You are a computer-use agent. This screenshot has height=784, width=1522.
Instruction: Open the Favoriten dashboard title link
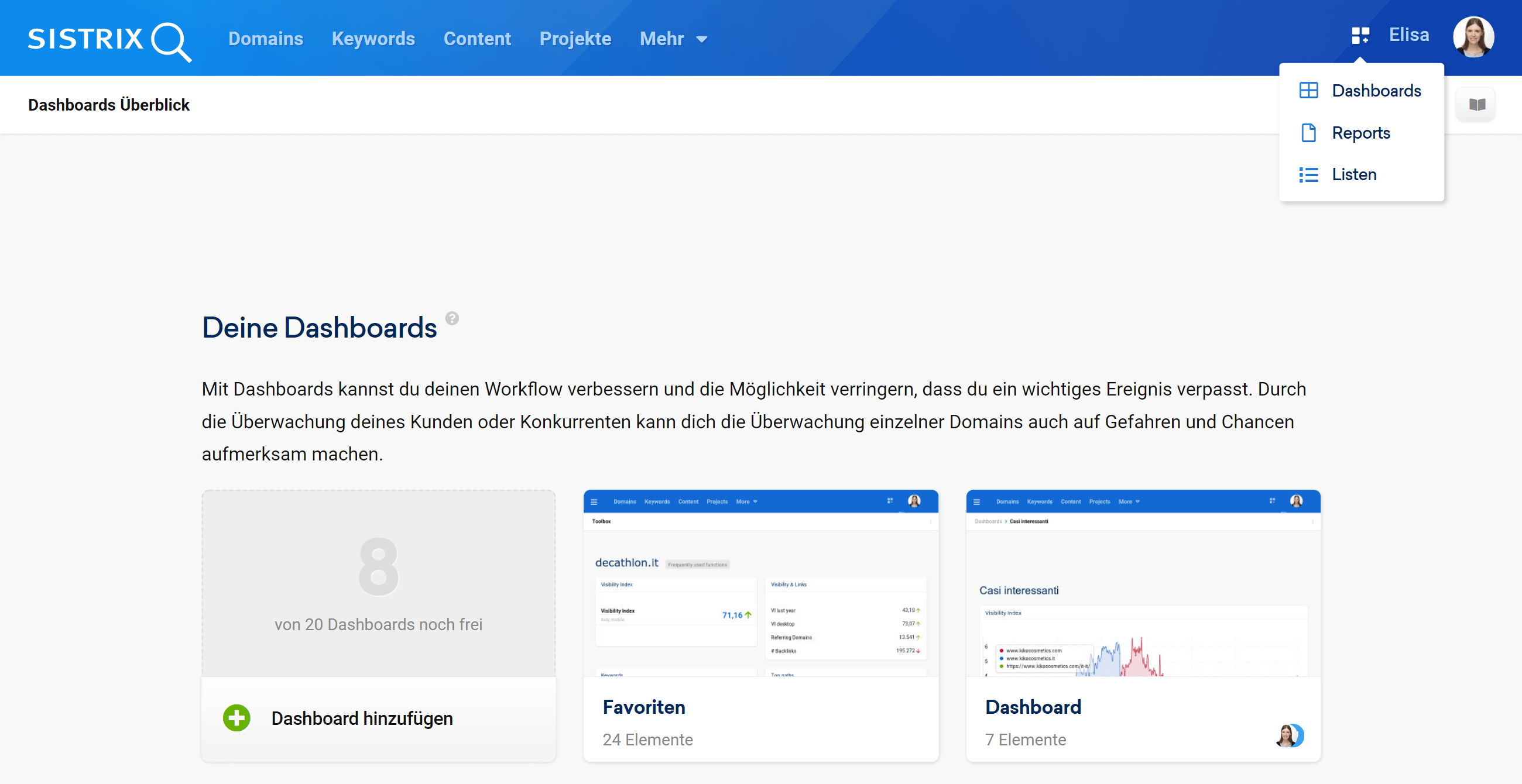pyautogui.click(x=643, y=707)
